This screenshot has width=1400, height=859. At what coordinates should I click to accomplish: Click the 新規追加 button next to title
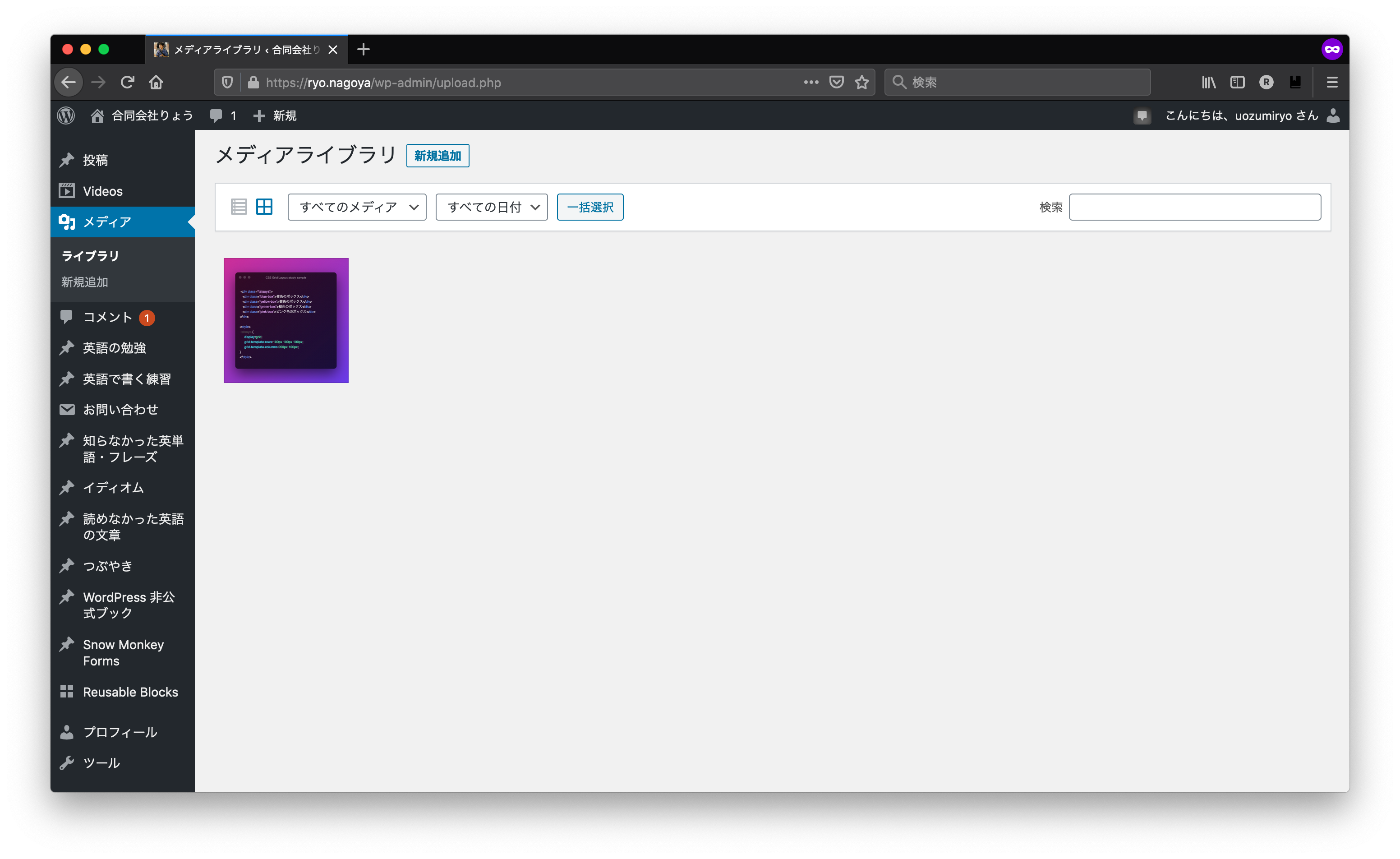437,156
